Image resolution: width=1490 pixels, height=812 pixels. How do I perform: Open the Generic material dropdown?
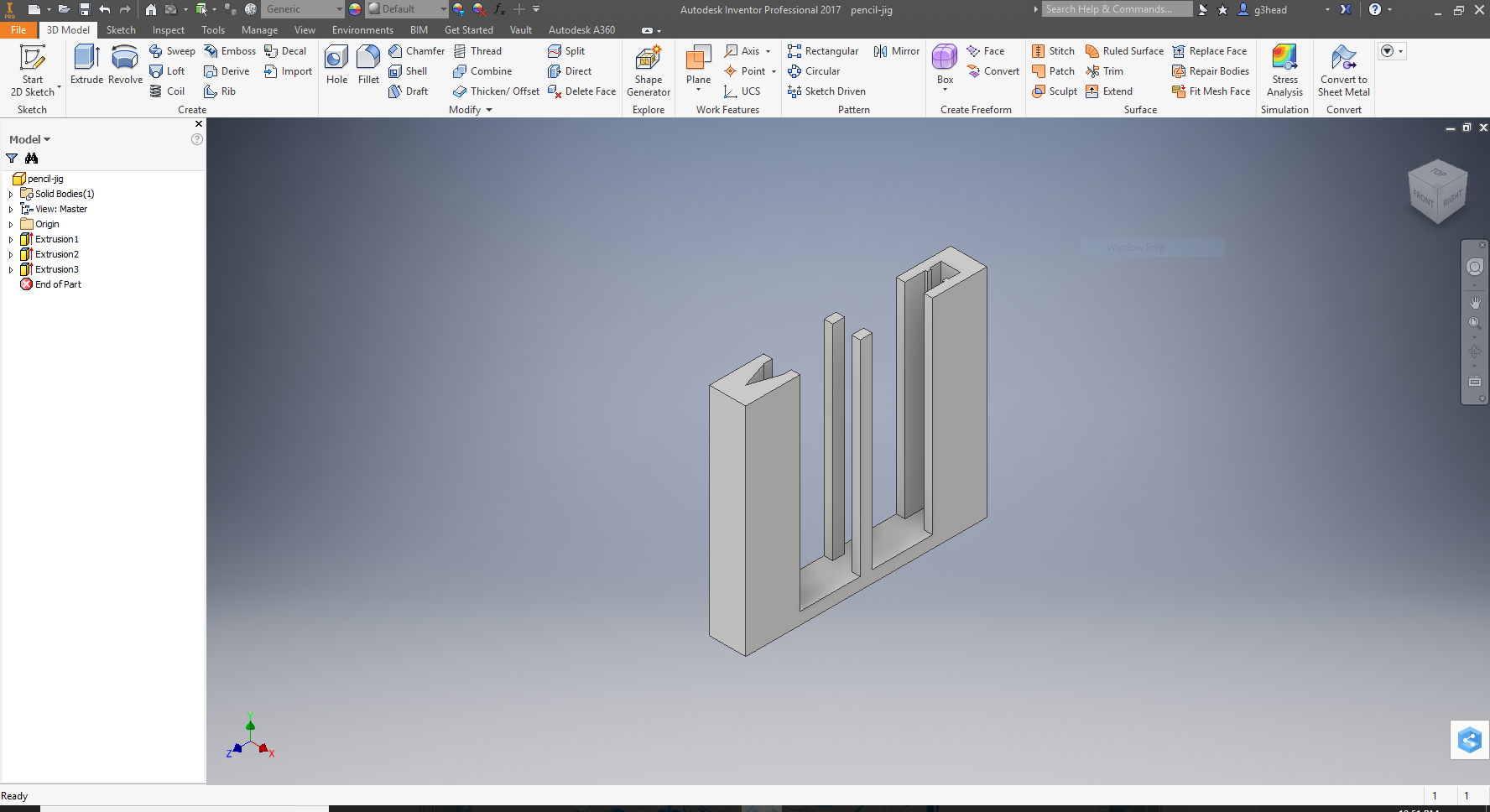[x=302, y=9]
